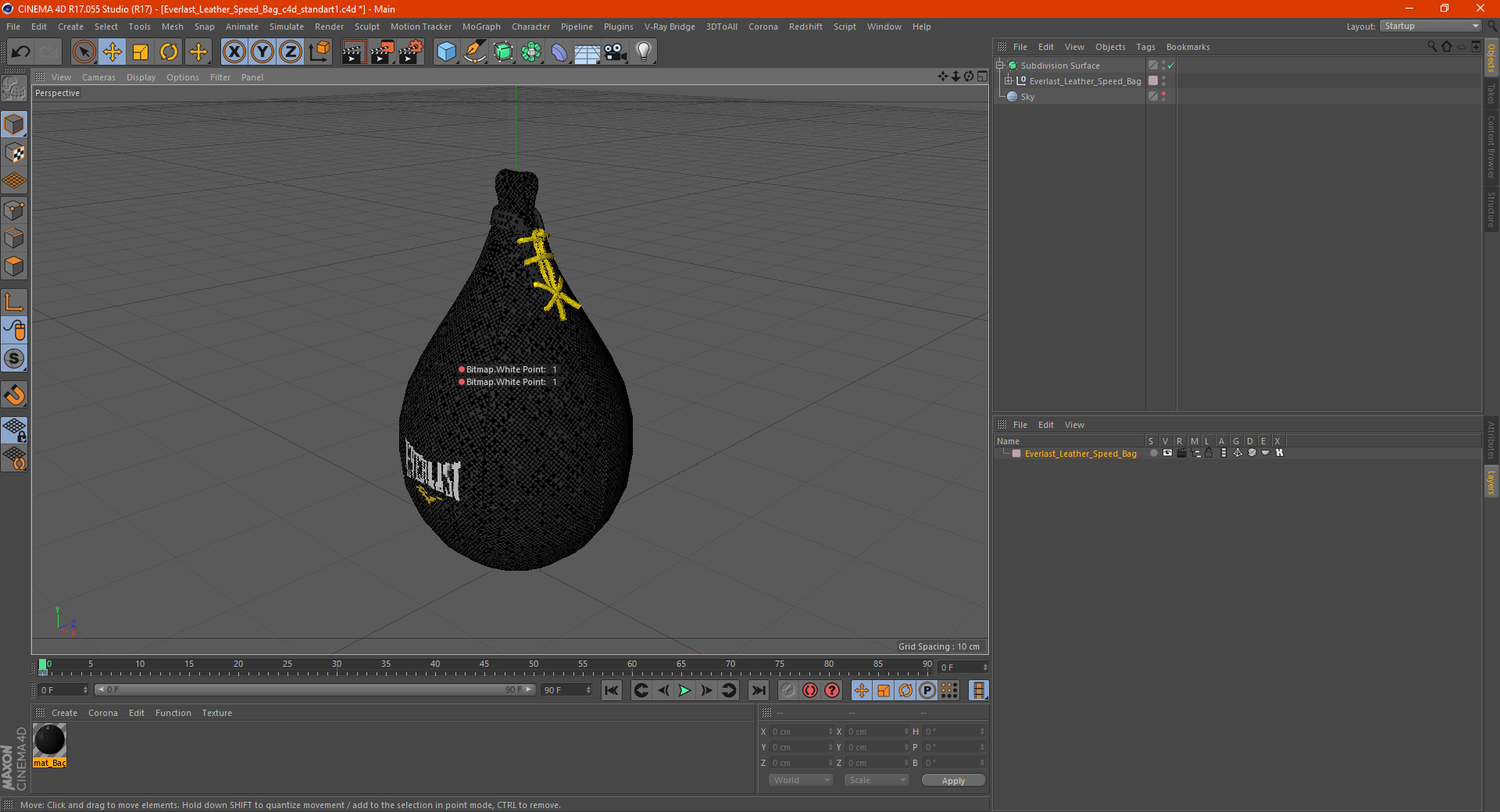Screen dimensions: 1500x812
Task: Open the Objects side tab
Action: click(x=1491, y=58)
